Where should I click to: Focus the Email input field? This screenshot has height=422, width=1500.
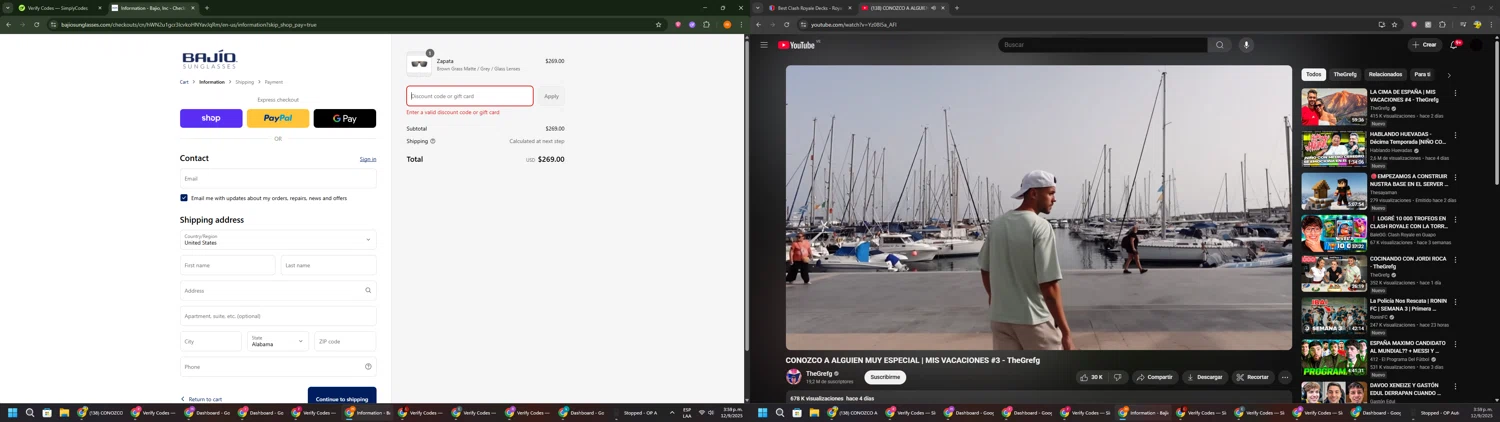(x=278, y=178)
